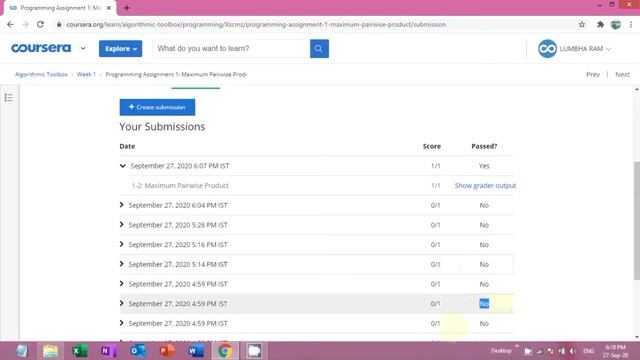This screenshot has width=640, height=360.
Task: Reload the page with refresh icon
Action: [40, 24]
